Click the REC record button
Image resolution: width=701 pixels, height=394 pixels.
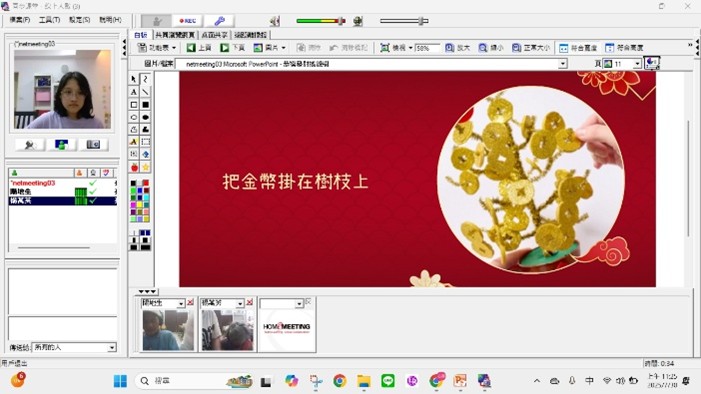point(188,21)
